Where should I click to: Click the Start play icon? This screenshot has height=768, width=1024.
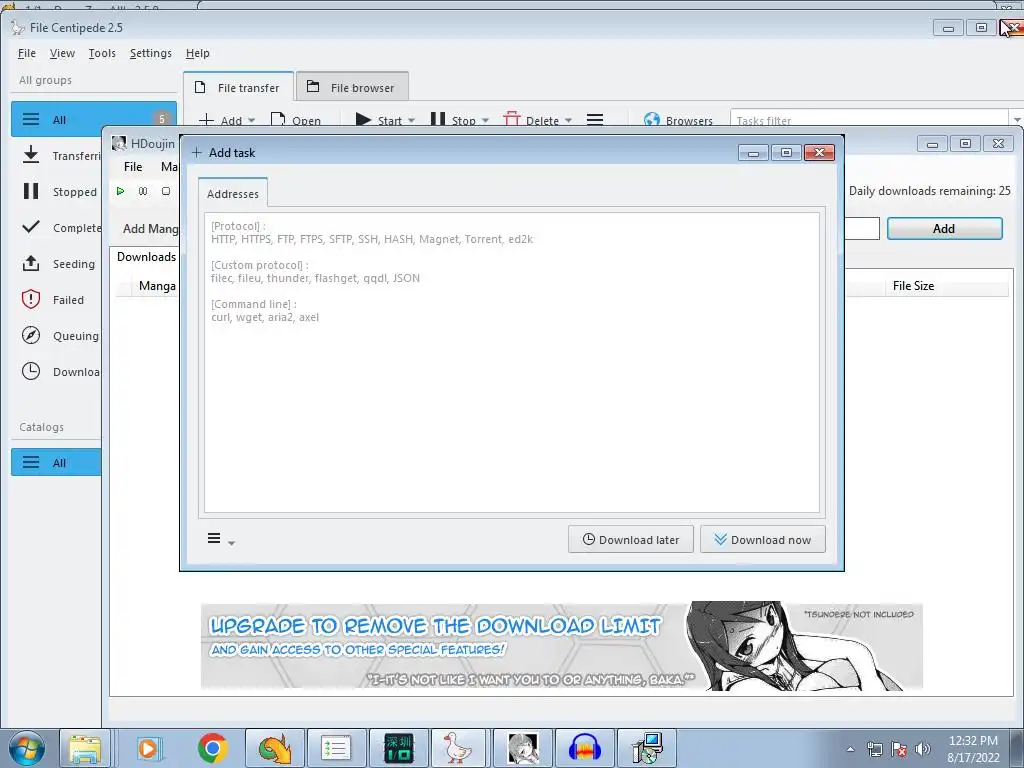coord(363,120)
